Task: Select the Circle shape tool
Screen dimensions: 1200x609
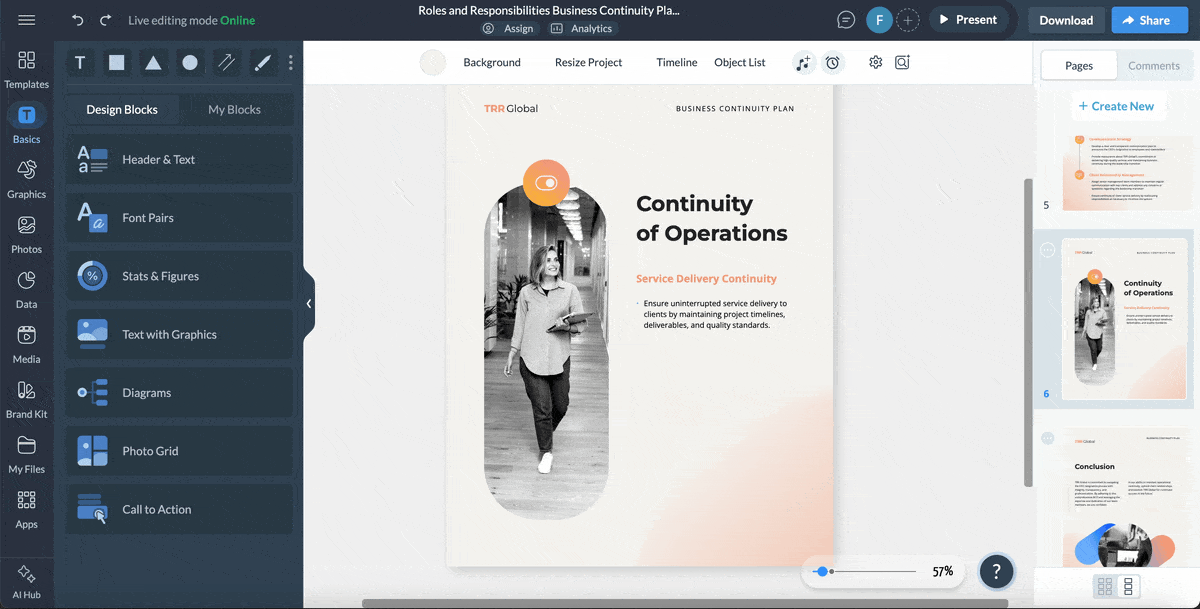Action: tap(189, 62)
